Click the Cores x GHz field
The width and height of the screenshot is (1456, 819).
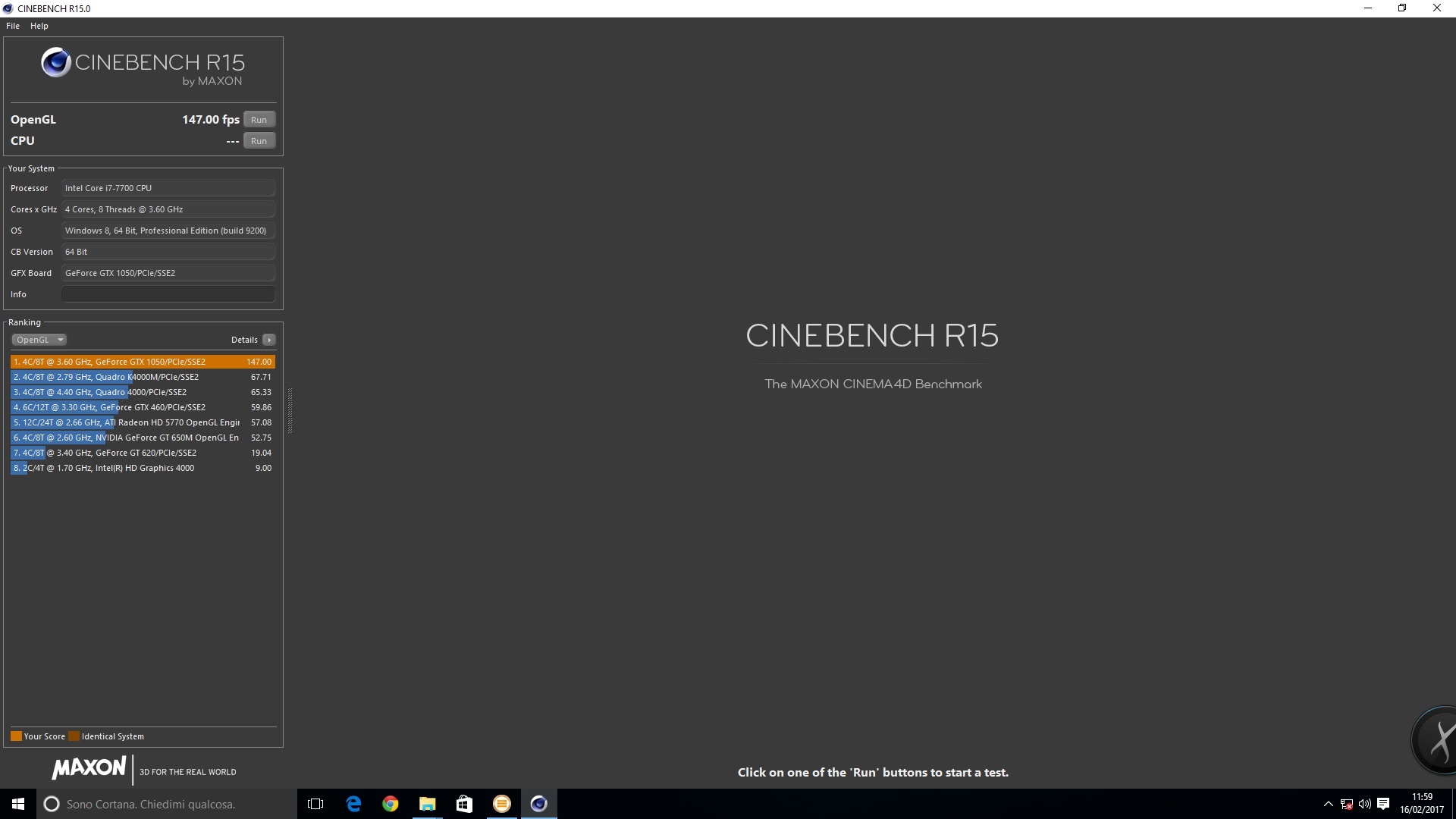[168, 209]
